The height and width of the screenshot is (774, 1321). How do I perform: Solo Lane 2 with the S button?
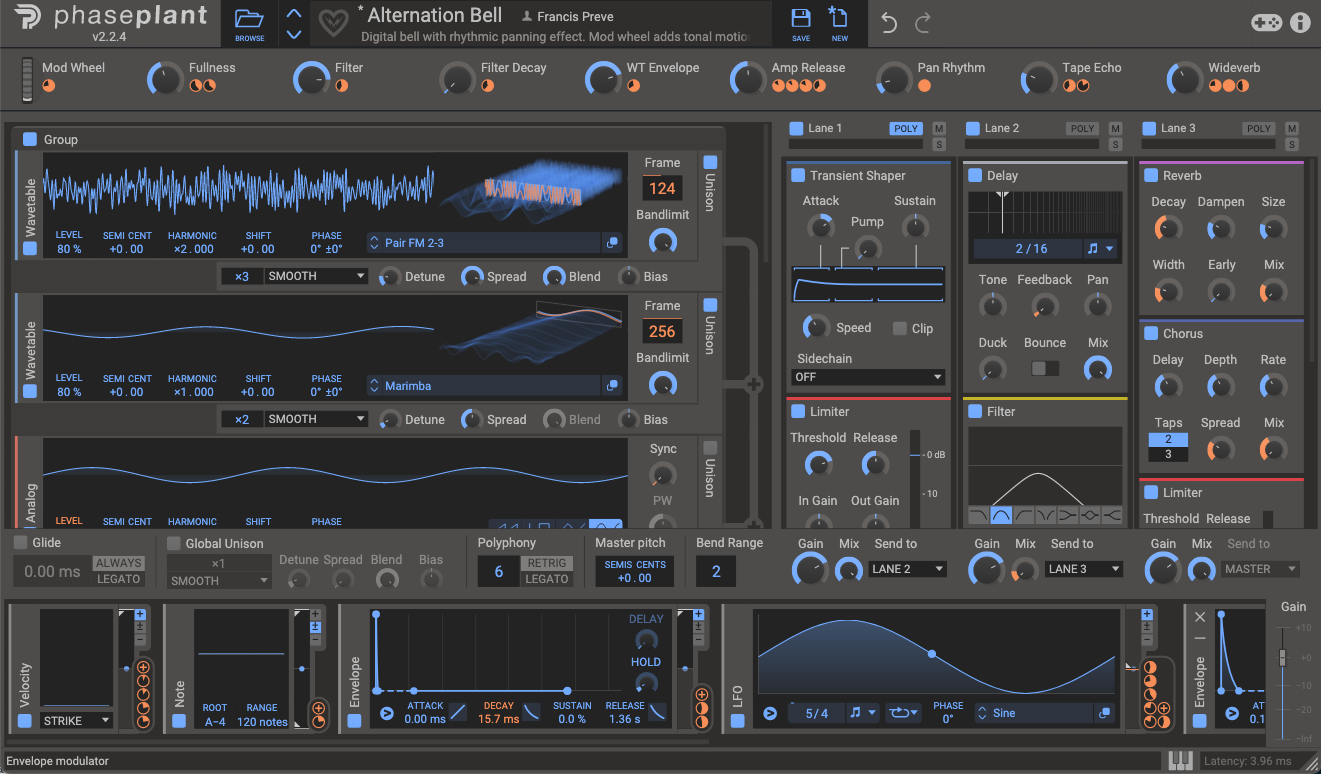coord(1116,145)
